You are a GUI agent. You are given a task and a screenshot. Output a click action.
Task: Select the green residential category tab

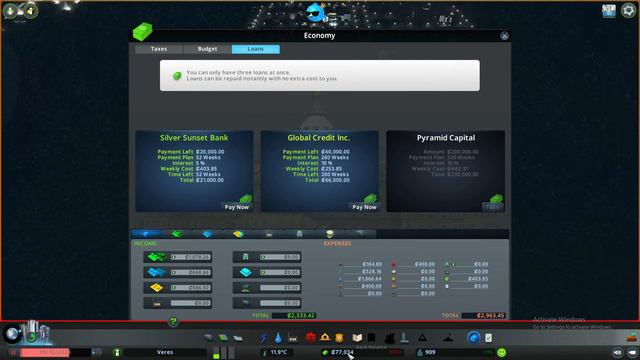[177, 234]
